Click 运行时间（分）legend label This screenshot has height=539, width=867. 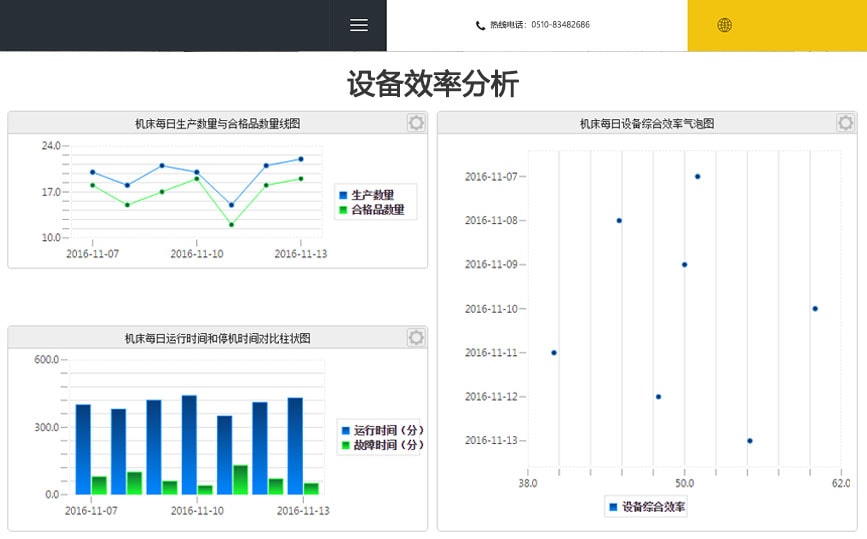point(389,430)
